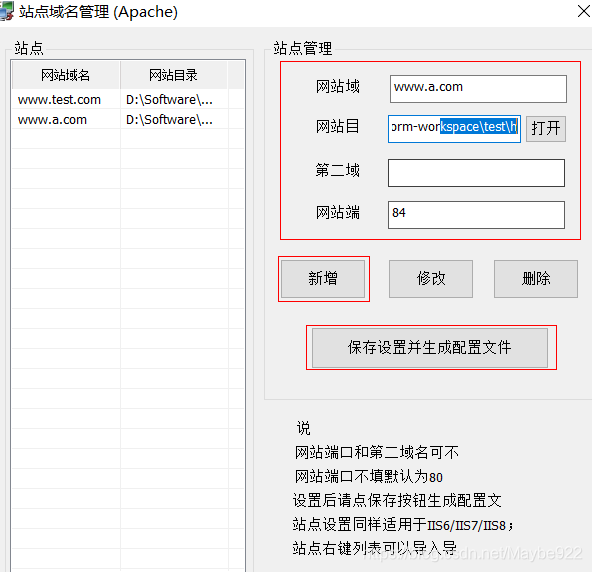Click the 第二域 label
Viewport: 592px width, 572px height.
coord(338,171)
